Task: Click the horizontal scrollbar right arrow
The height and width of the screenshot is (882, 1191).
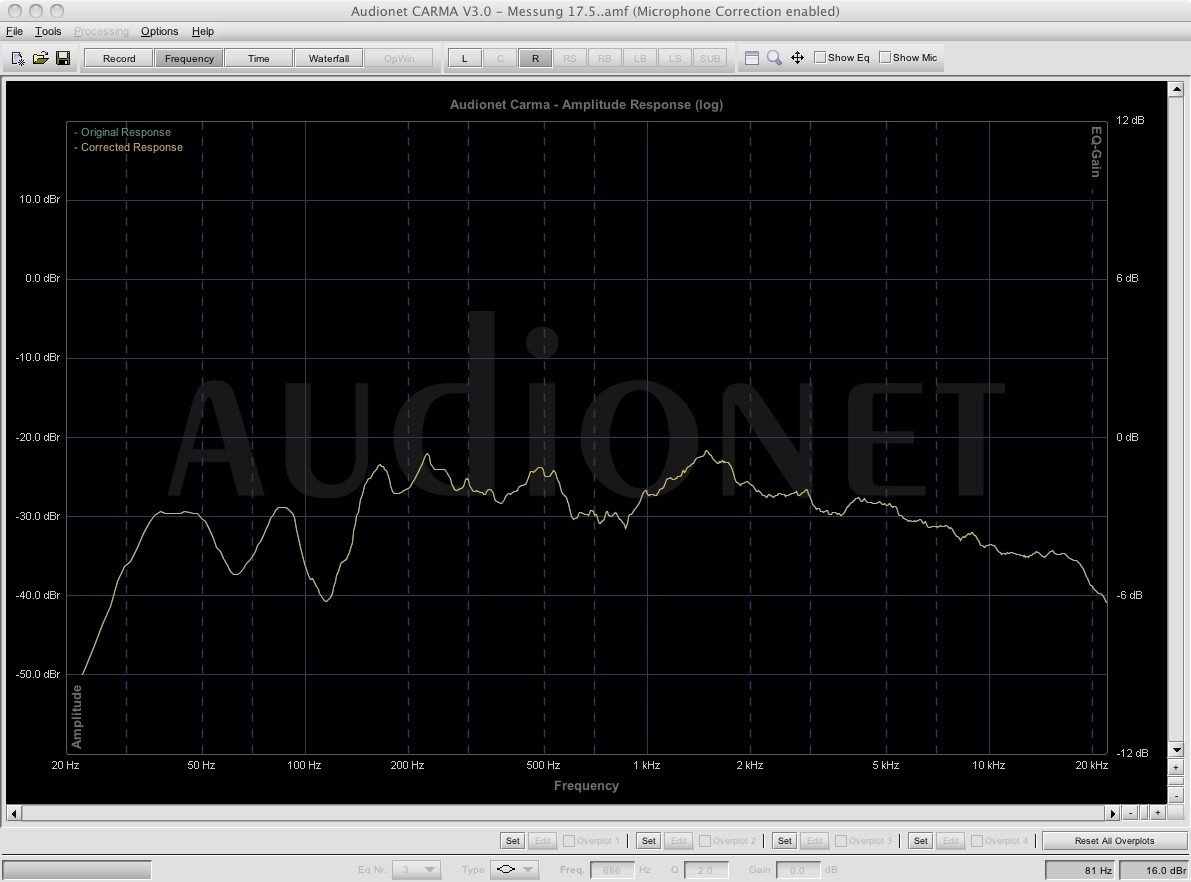Action: click(x=1113, y=813)
